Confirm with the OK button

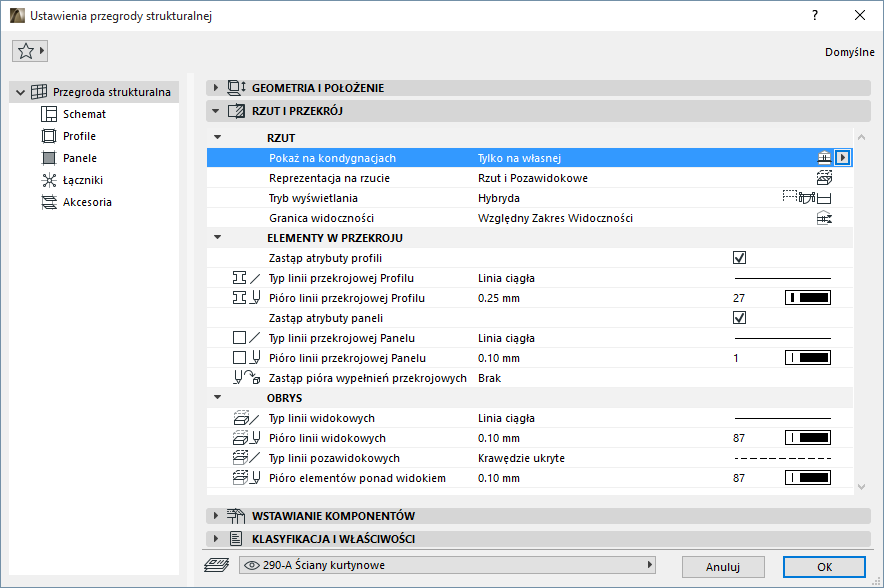point(824,567)
